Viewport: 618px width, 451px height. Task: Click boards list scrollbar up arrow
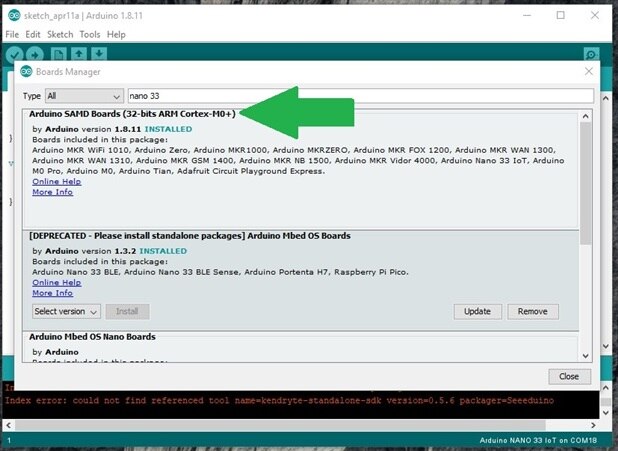pos(585,116)
